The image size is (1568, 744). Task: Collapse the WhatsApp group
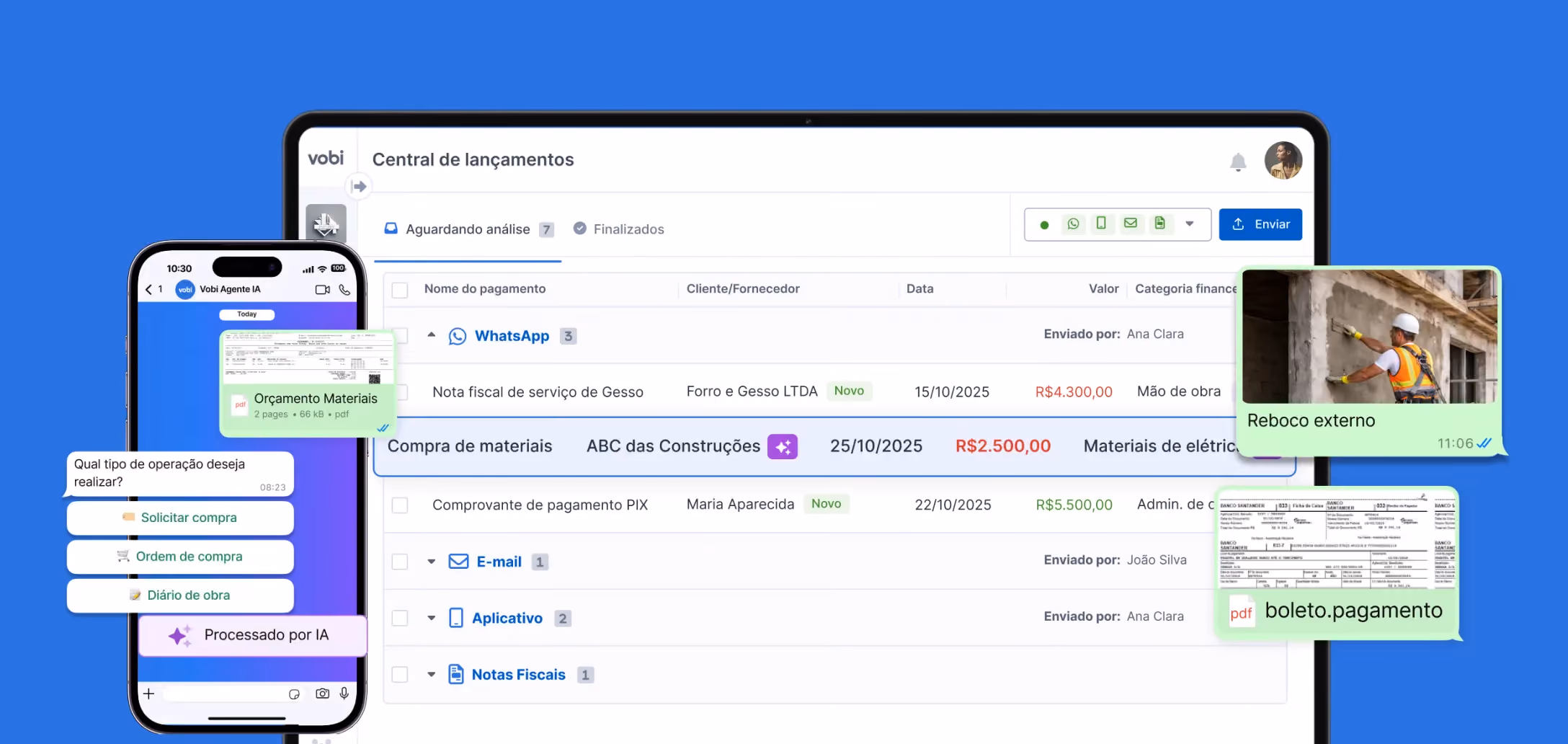432,335
